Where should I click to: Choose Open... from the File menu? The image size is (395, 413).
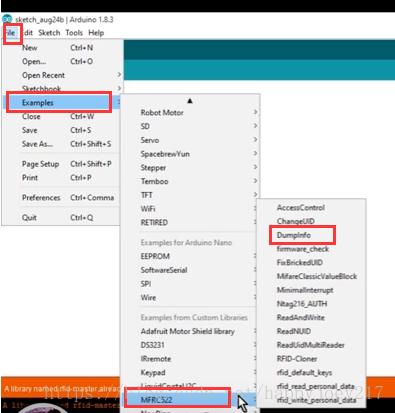(63, 61)
